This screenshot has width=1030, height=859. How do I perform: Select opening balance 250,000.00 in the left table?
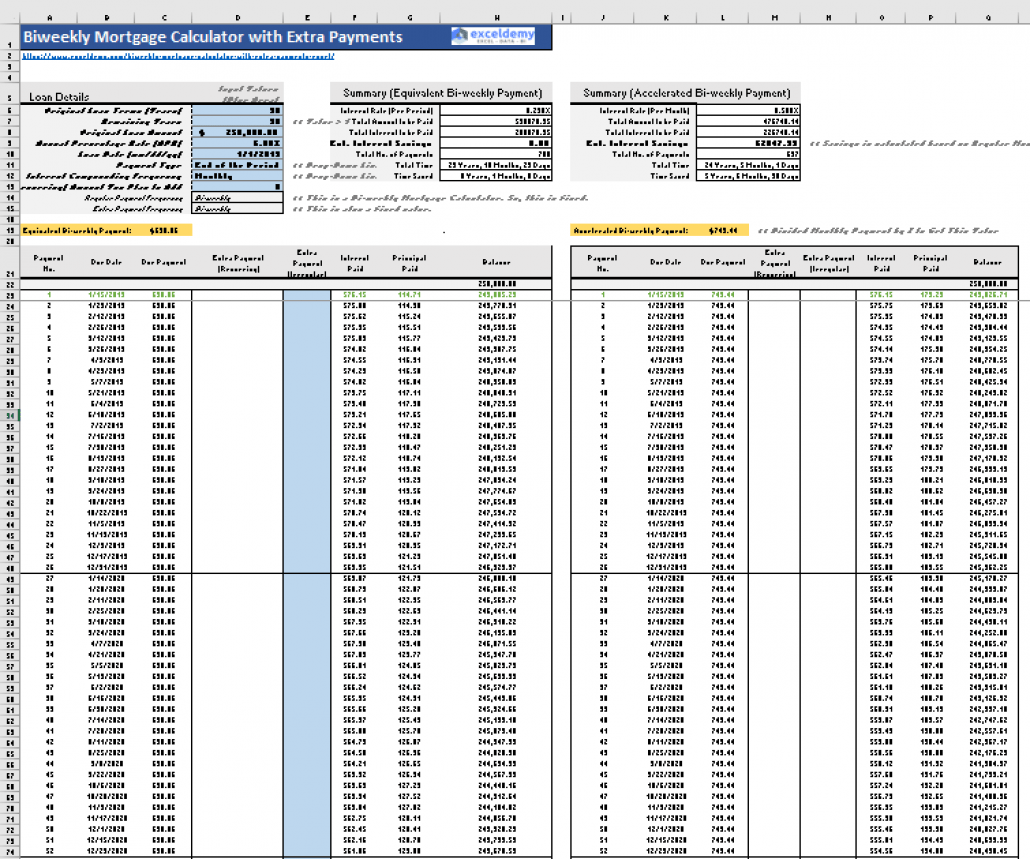click(496, 284)
